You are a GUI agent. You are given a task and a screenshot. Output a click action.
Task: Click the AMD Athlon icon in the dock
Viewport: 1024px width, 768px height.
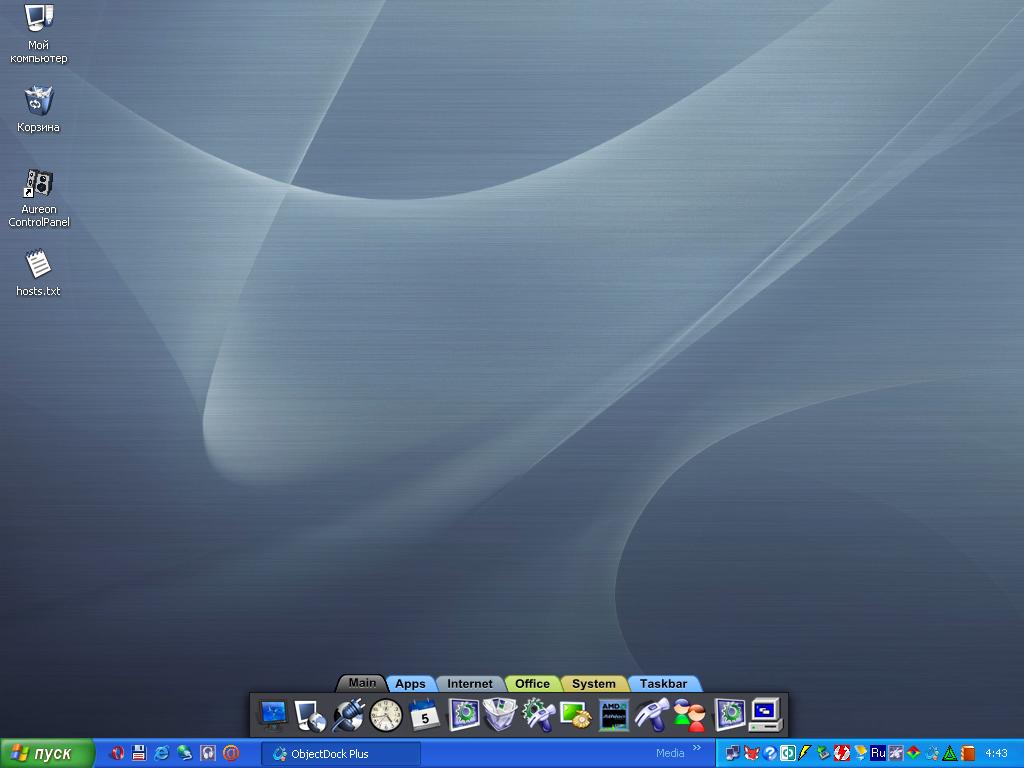613,715
